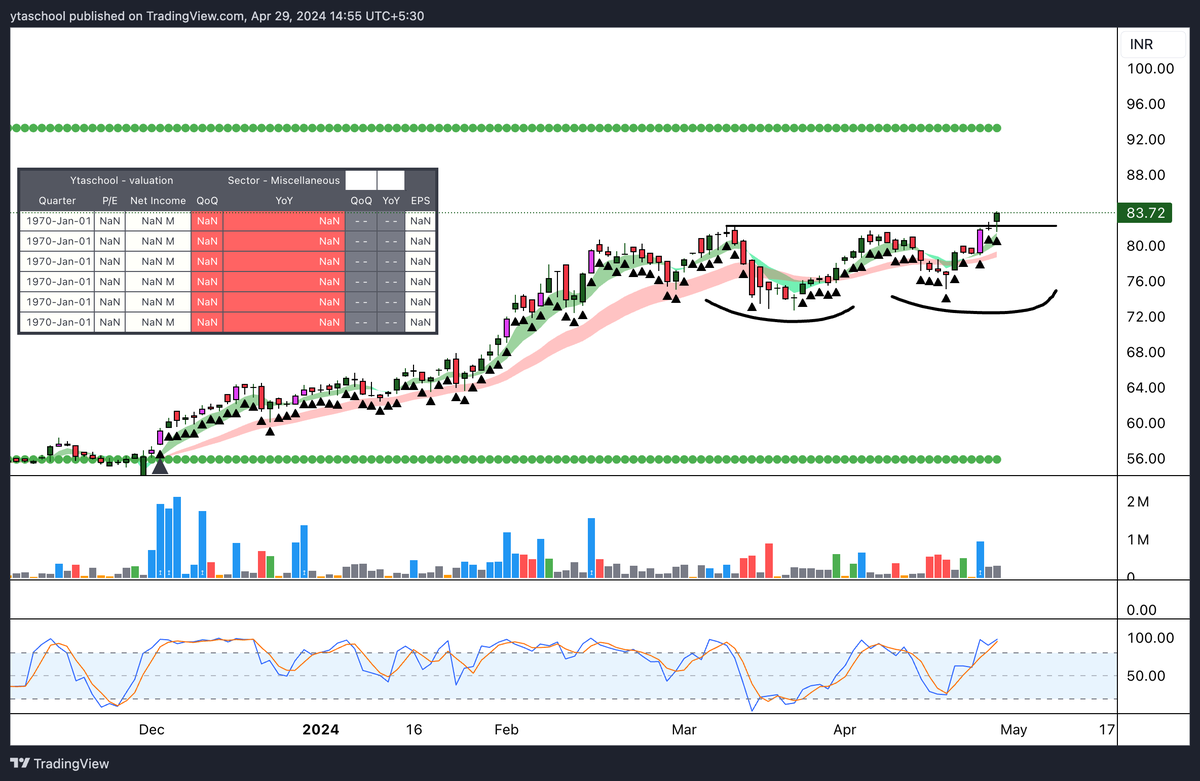Click the May label on time axis
Viewport: 1200px width, 781px height.
tap(1013, 730)
